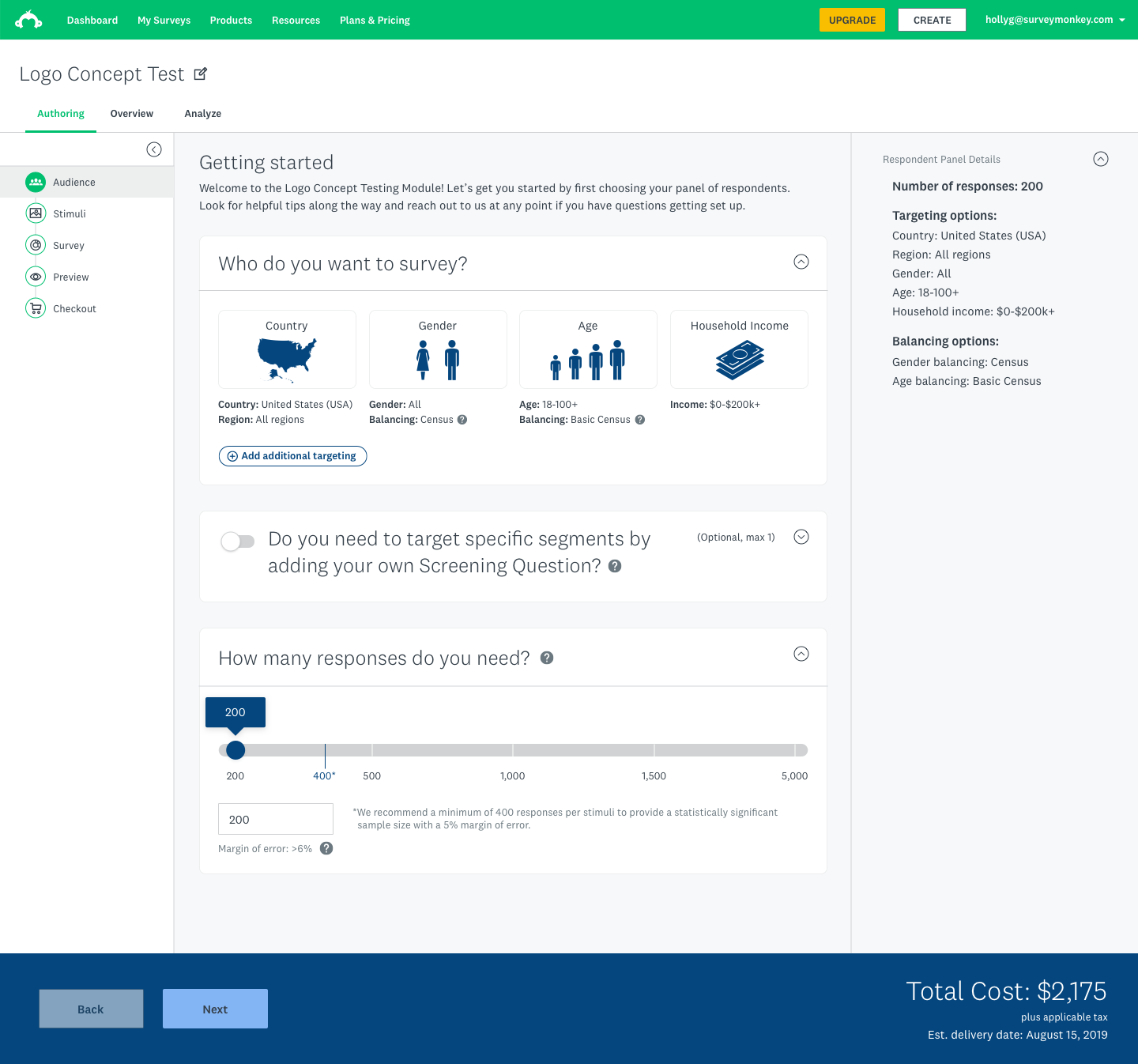Open the My Surveys menu

[x=164, y=21]
